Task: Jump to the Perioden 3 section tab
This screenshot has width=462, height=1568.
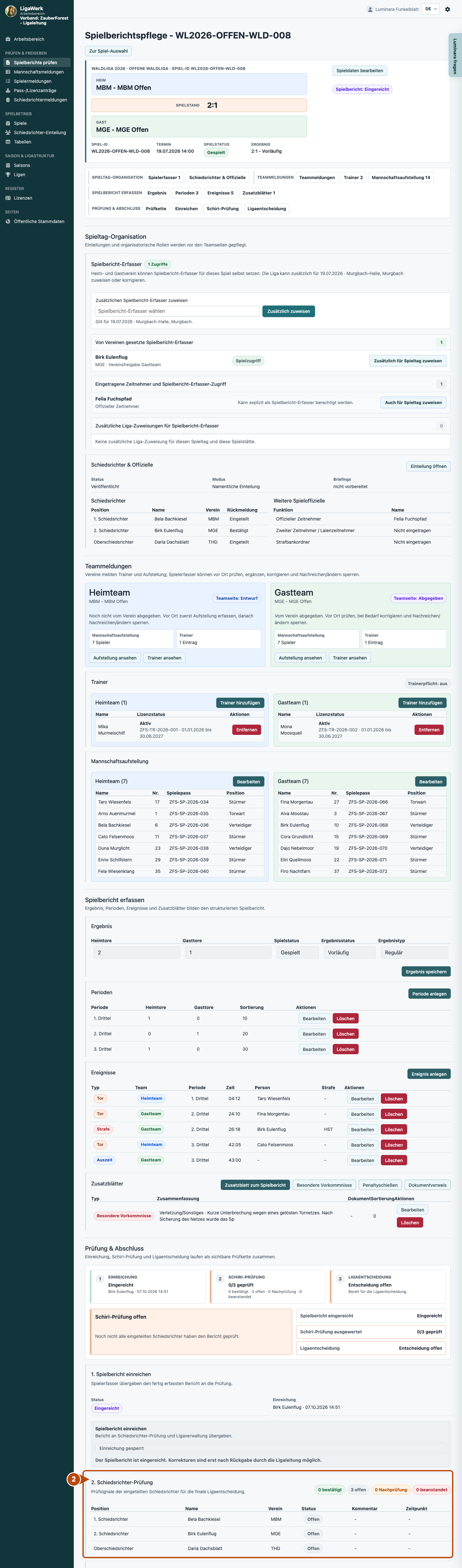Action: click(x=187, y=193)
